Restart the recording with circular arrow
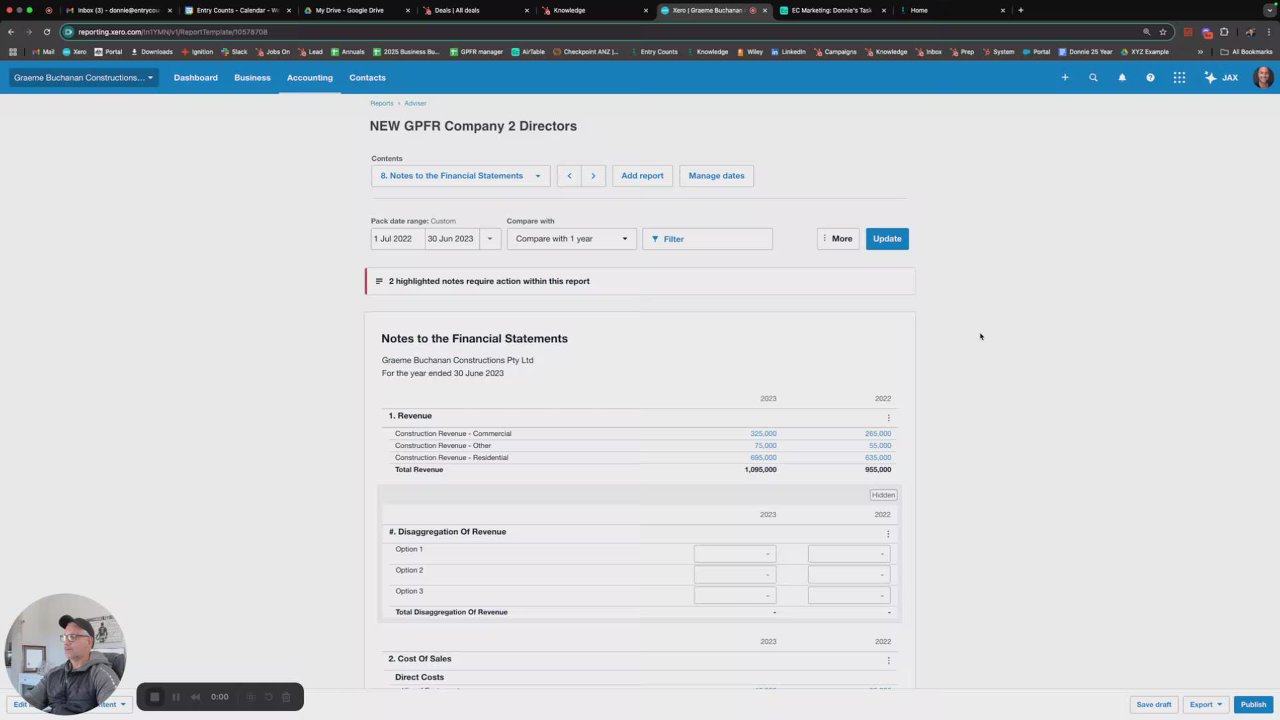 [x=268, y=697]
